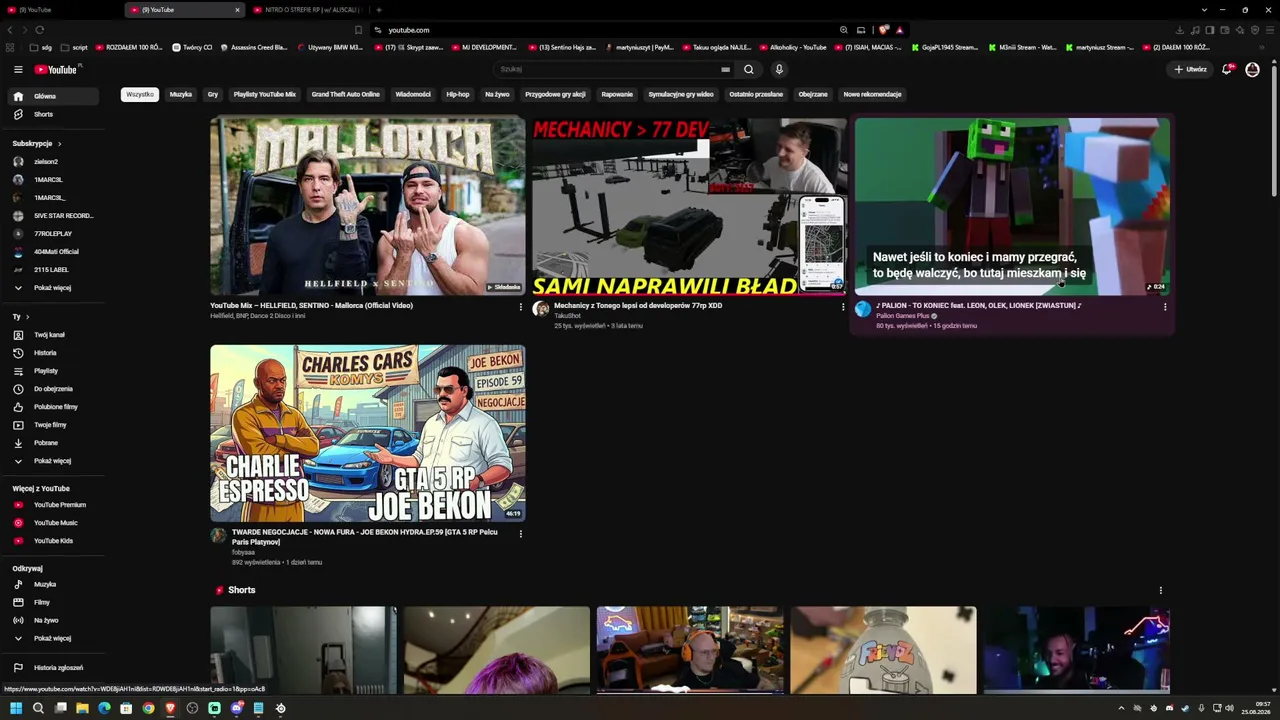
Task: Open a new browser tab
Action: point(378,10)
